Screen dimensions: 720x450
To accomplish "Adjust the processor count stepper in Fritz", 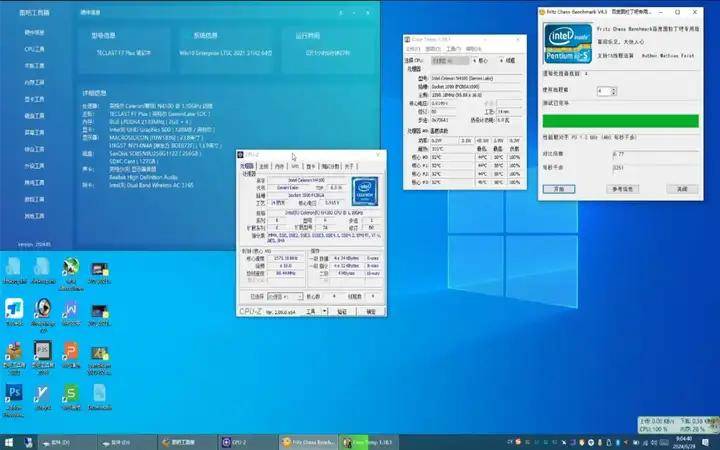I will click(613, 91).
